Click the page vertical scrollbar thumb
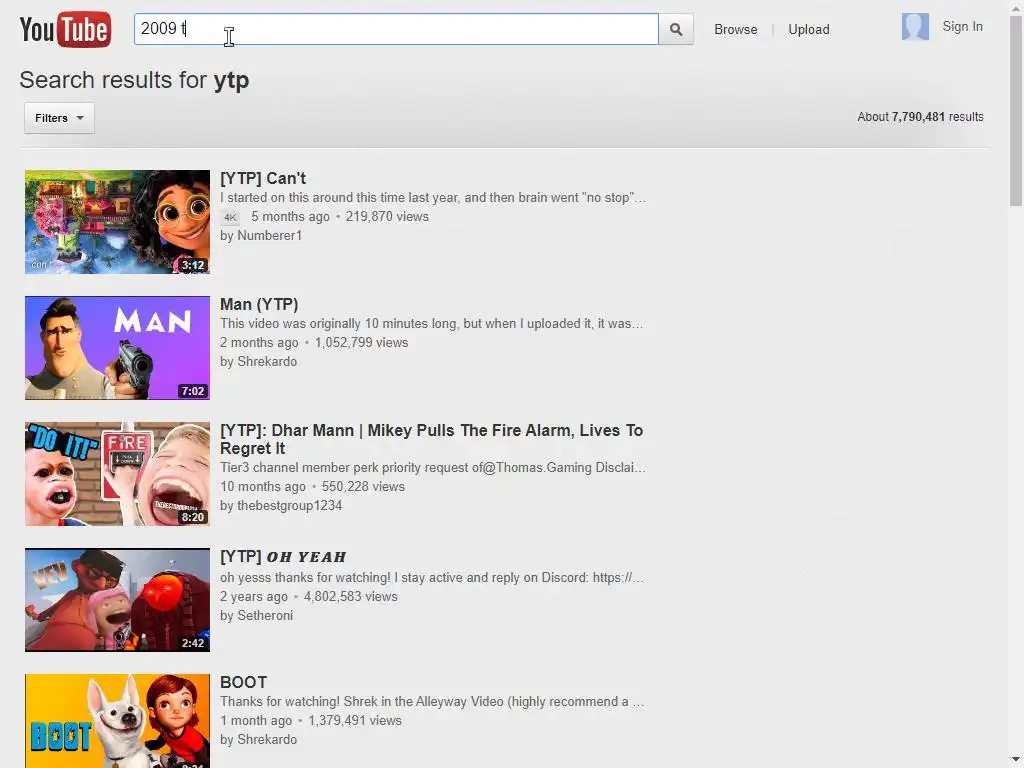Viewport: 1024px width, 768px height. 1016,111
